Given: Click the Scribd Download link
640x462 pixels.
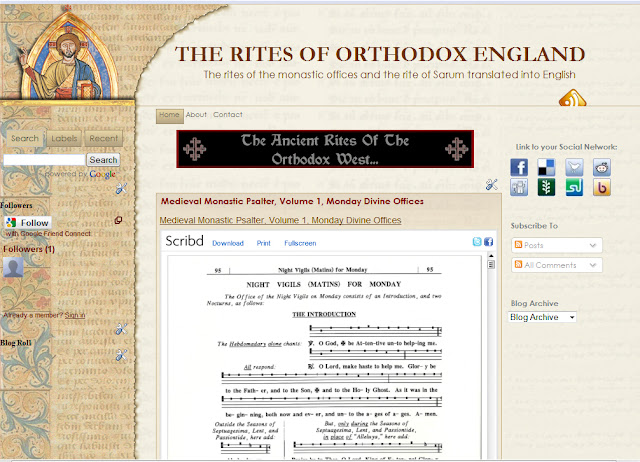Looking at the screenshot, I should pyautogui.click(x=228, y=243).
